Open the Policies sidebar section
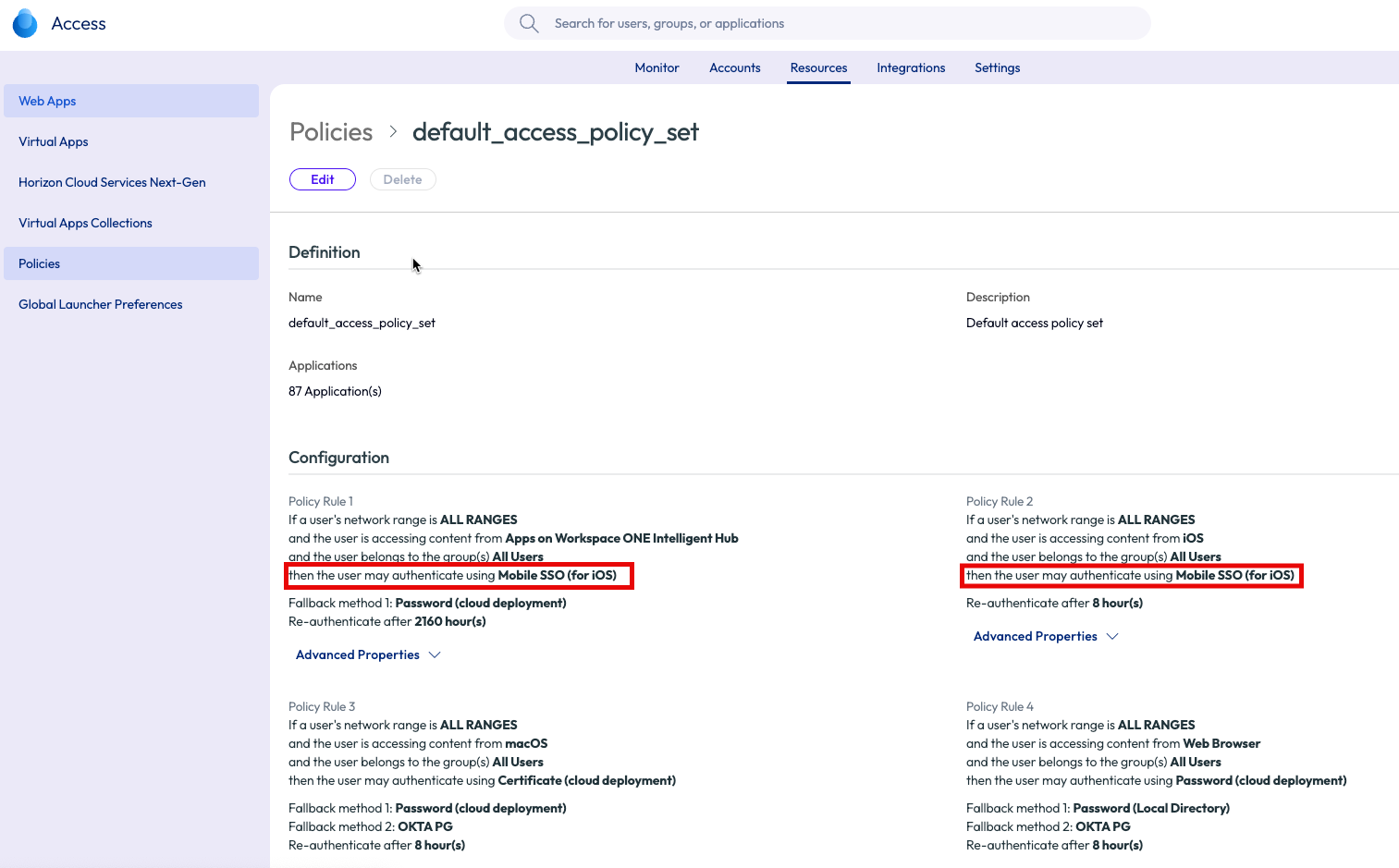Screen dimensions: 1399x868 point(39,263)
